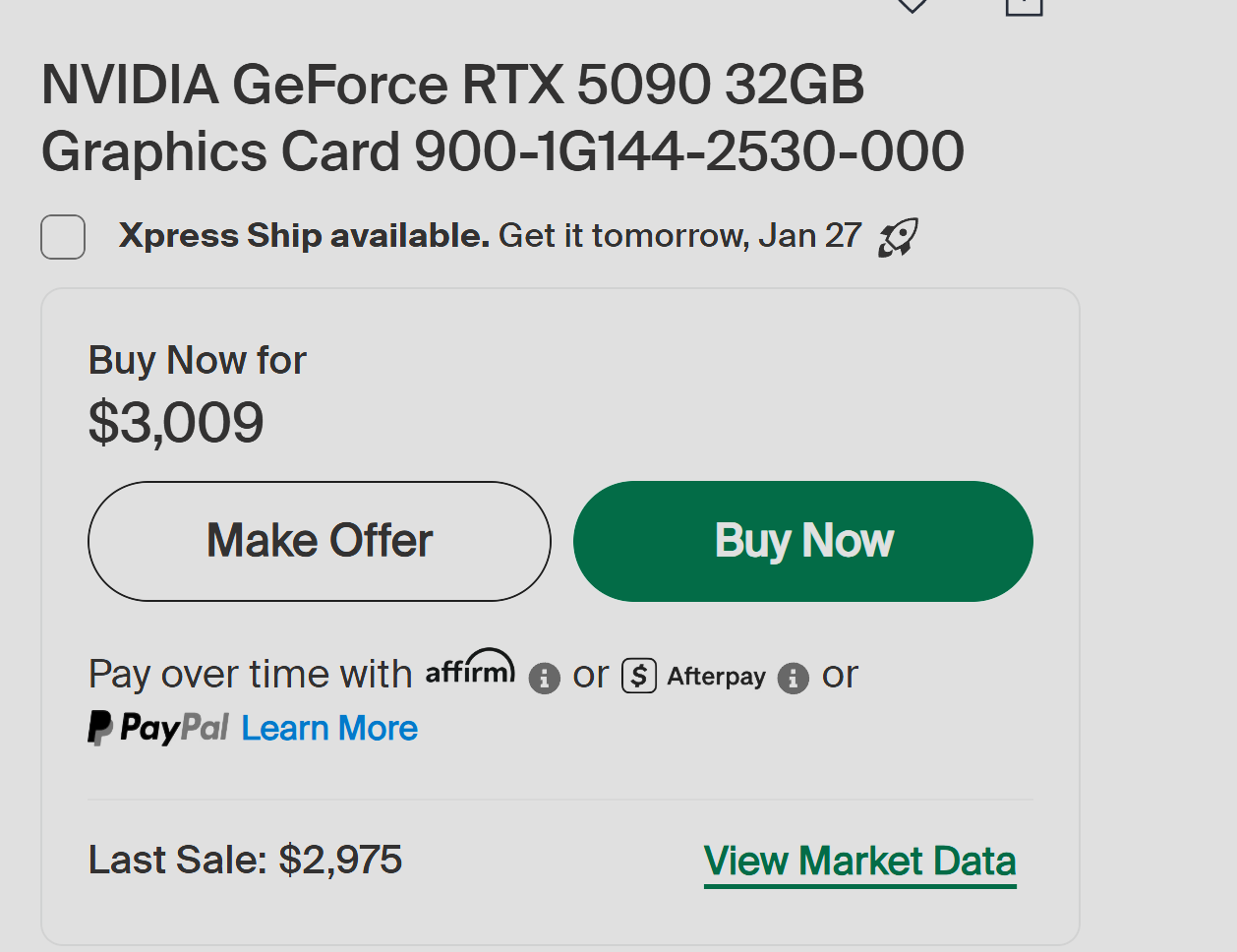This screenshot has width=1237, height=952.
Task: Click the "Get it tomorrow, Jan 27" text
Action: tap(679, 236)
